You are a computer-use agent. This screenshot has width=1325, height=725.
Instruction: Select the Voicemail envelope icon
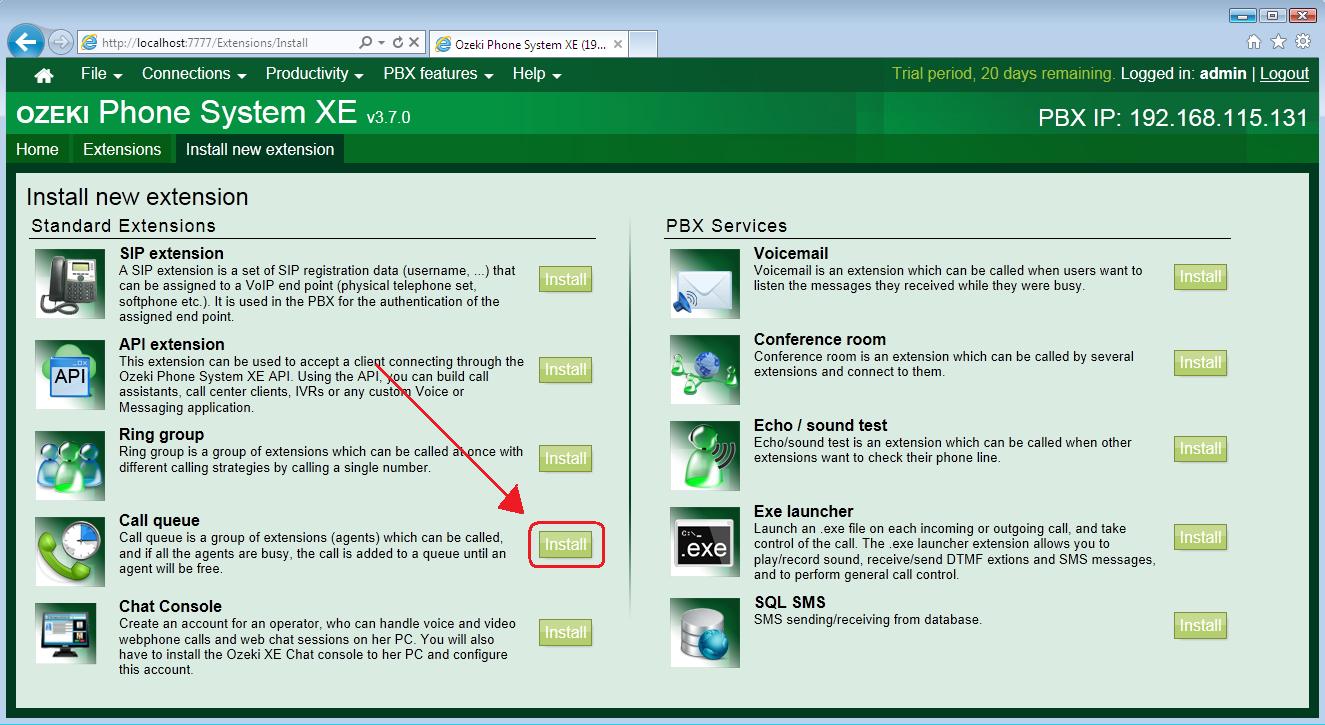coord(703,284)
